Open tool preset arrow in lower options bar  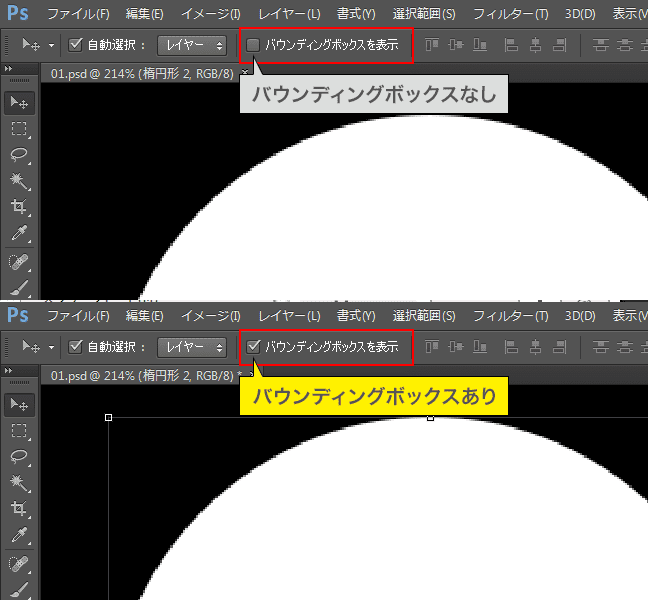(x=51, y=347)
